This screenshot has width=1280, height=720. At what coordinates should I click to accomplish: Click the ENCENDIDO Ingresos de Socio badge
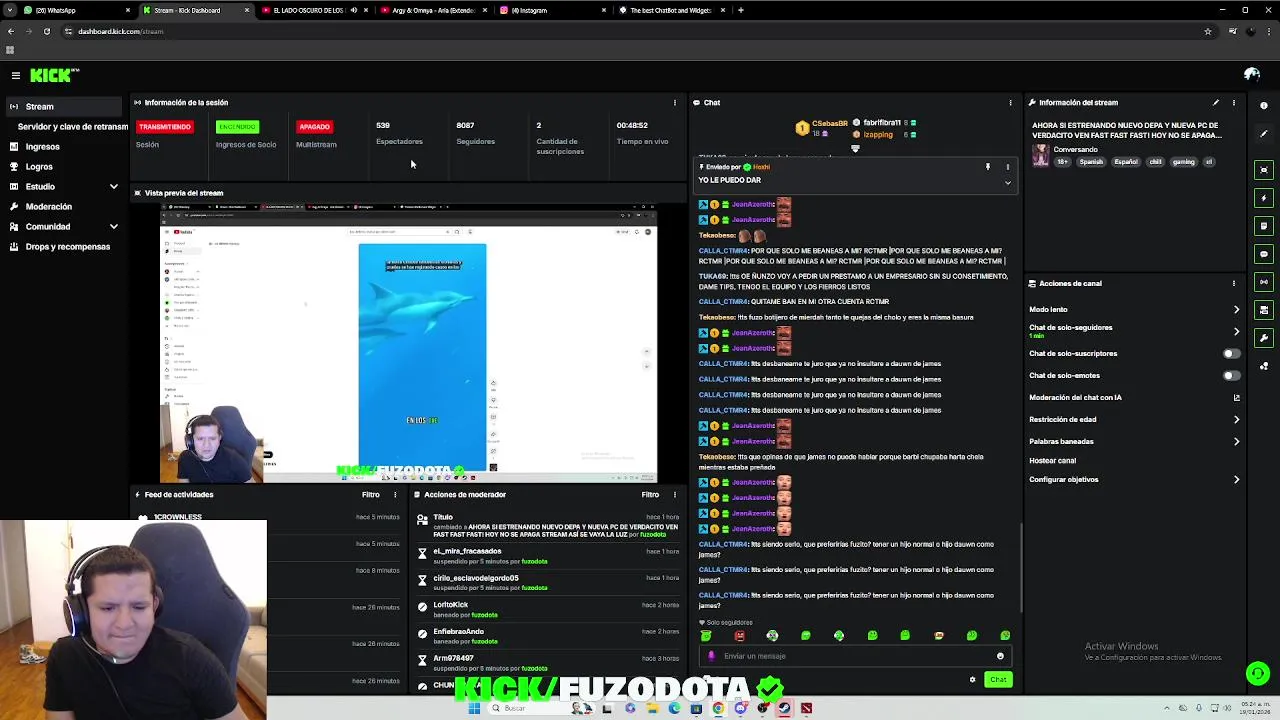click(237, 127)
